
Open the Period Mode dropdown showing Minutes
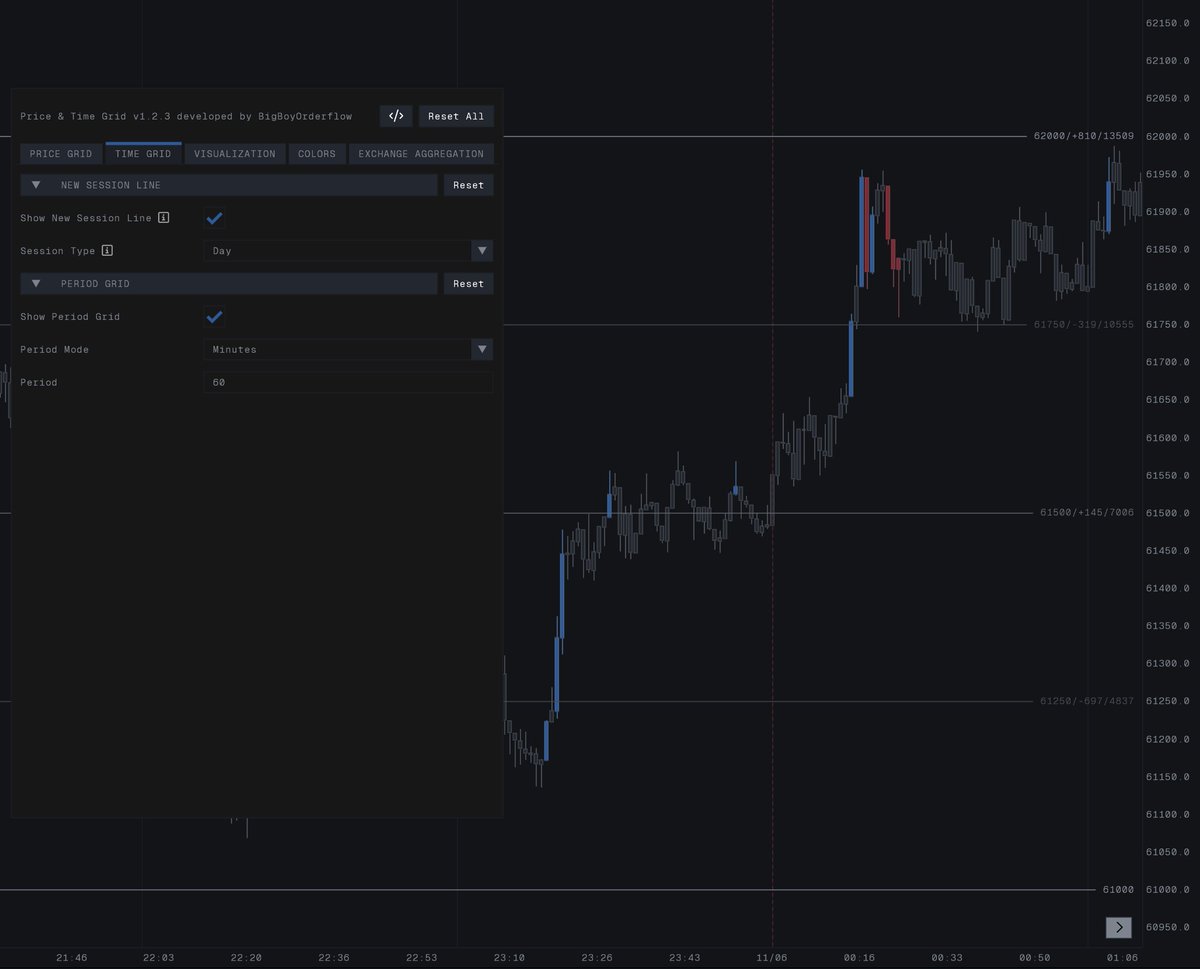coord(348,350)
